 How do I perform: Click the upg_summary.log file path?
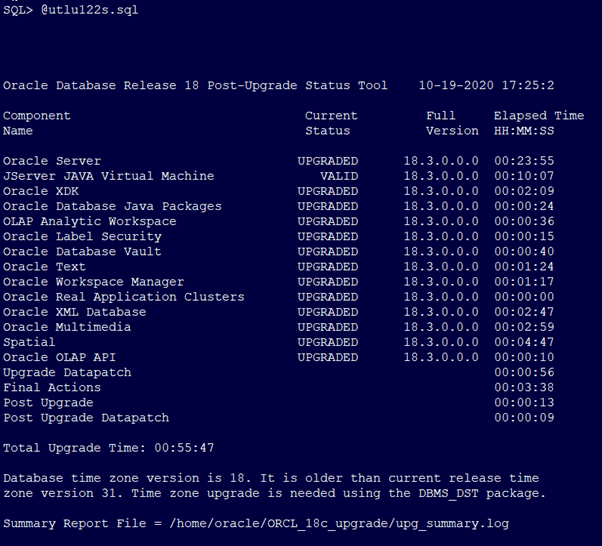pos(339,524)
